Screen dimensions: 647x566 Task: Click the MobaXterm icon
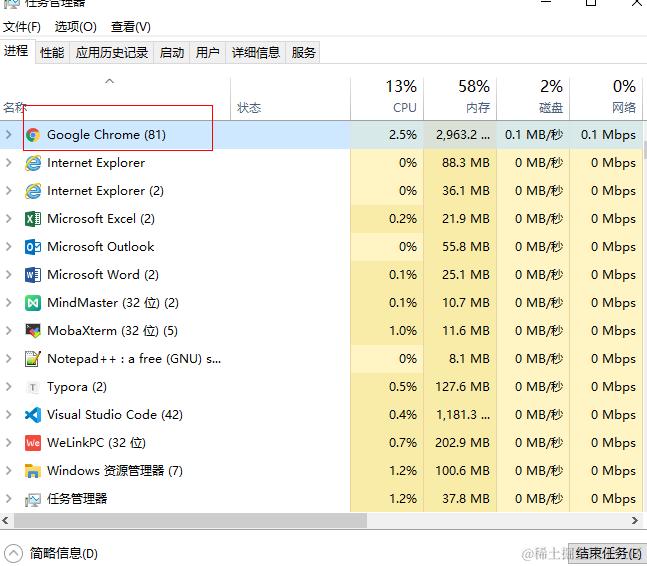coord(33,331)
